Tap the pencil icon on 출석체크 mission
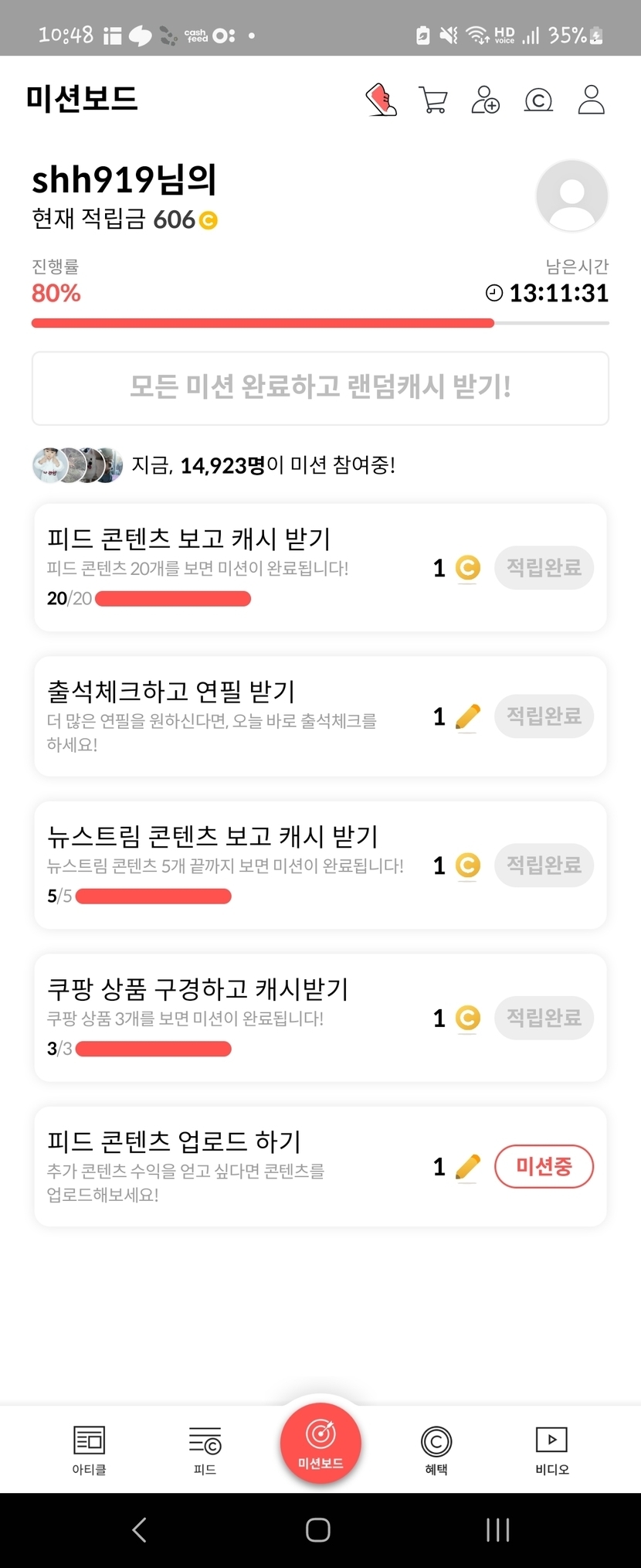The height and width of the screenshot is (1568, 641). pyautogui.click(x=467, y=717)
